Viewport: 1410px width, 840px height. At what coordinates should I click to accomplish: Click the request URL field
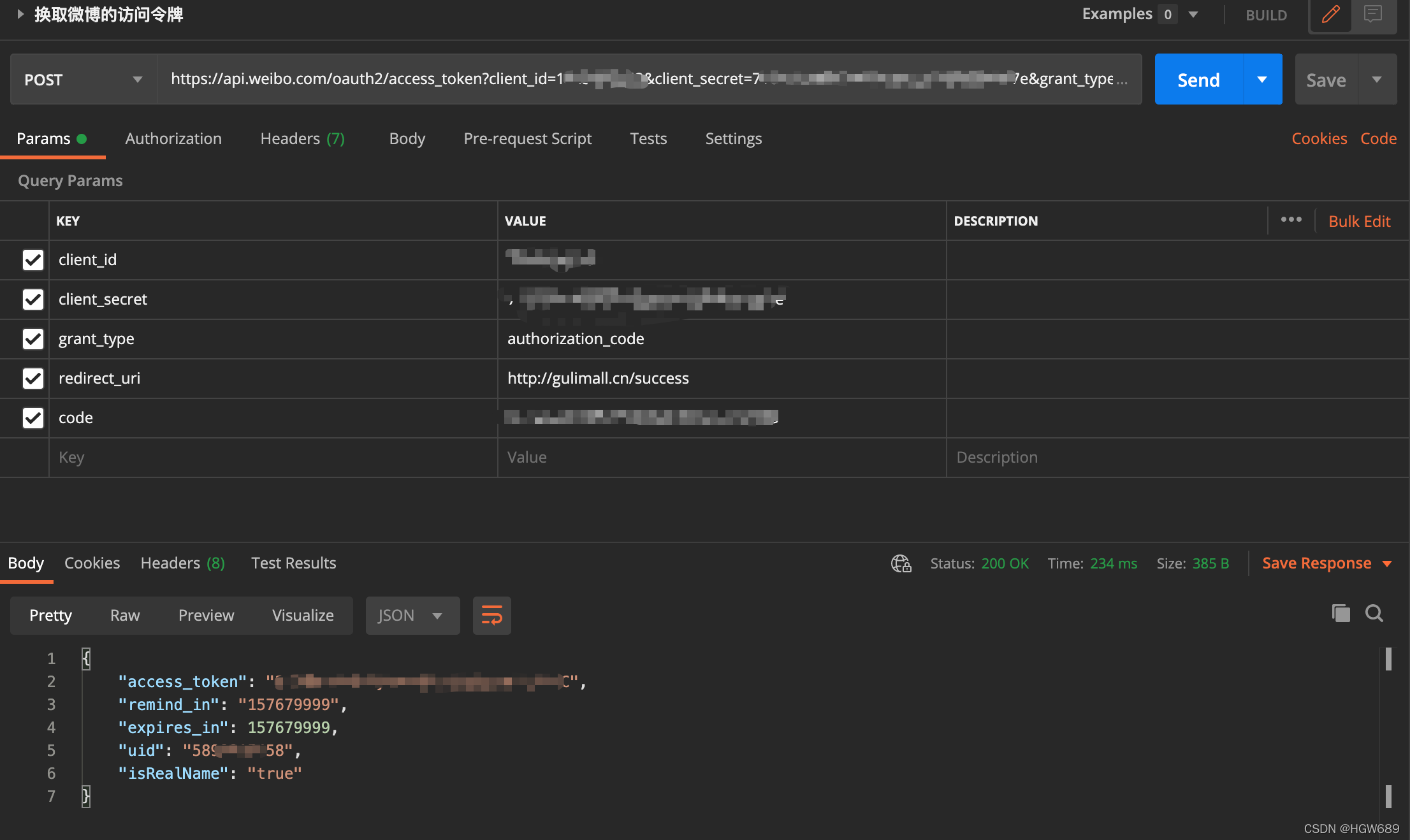click(649, 79)
